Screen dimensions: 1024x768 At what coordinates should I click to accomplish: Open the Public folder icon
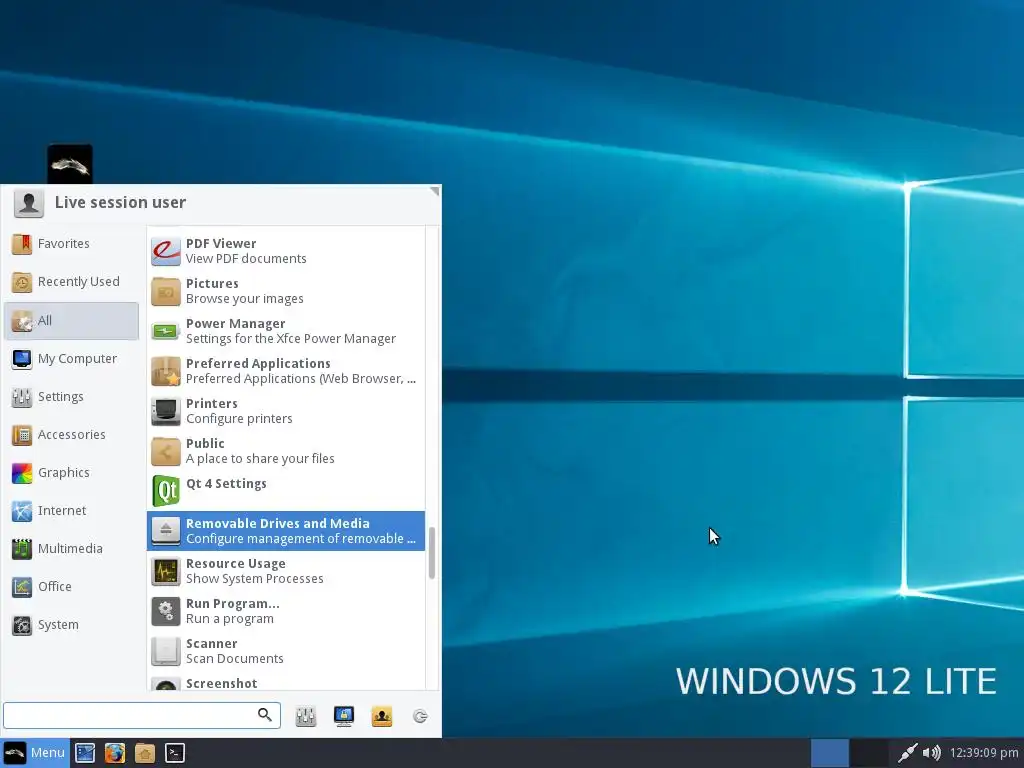tap(166, 451)
